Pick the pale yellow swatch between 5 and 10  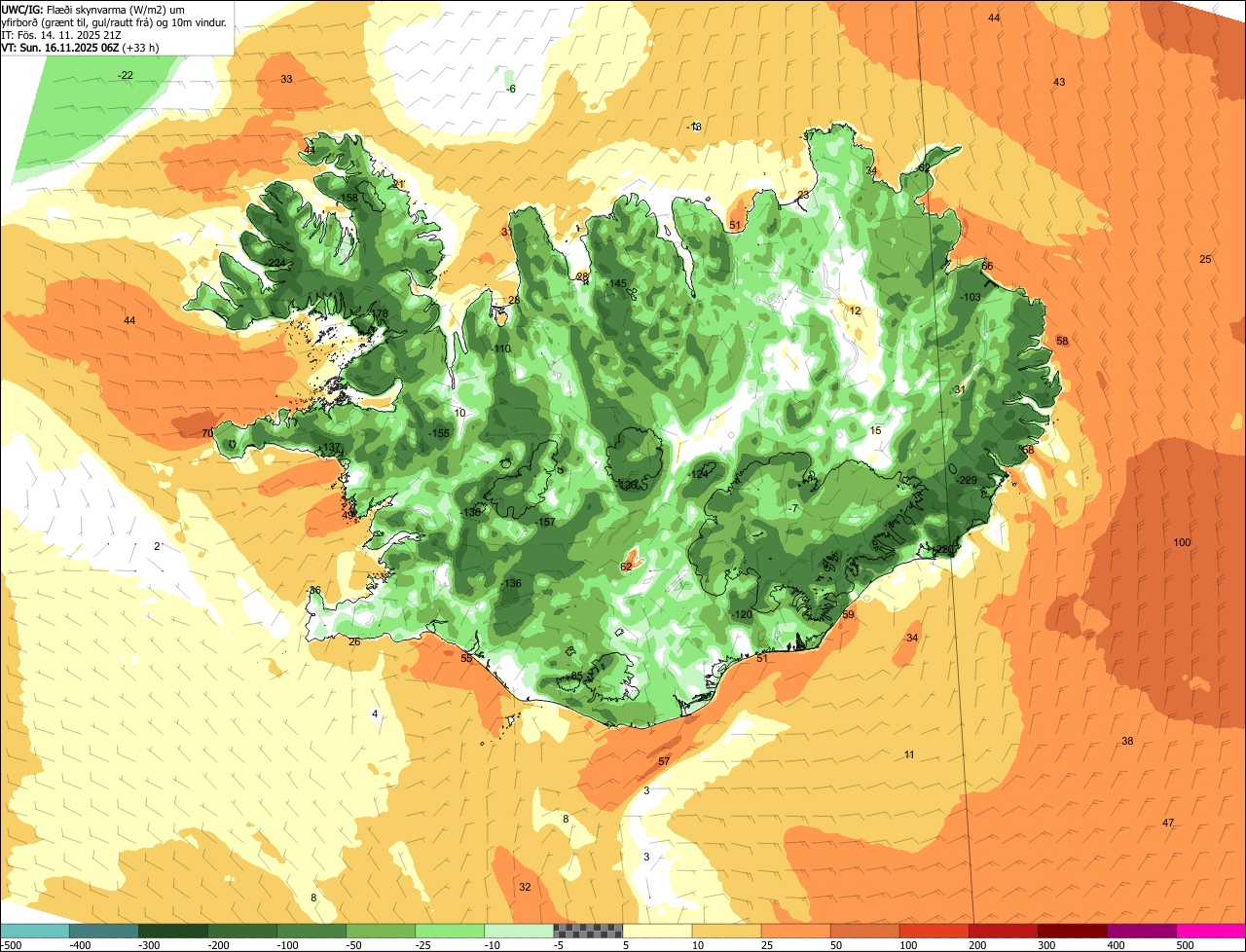pyautogui.click(x=657, y=930)
